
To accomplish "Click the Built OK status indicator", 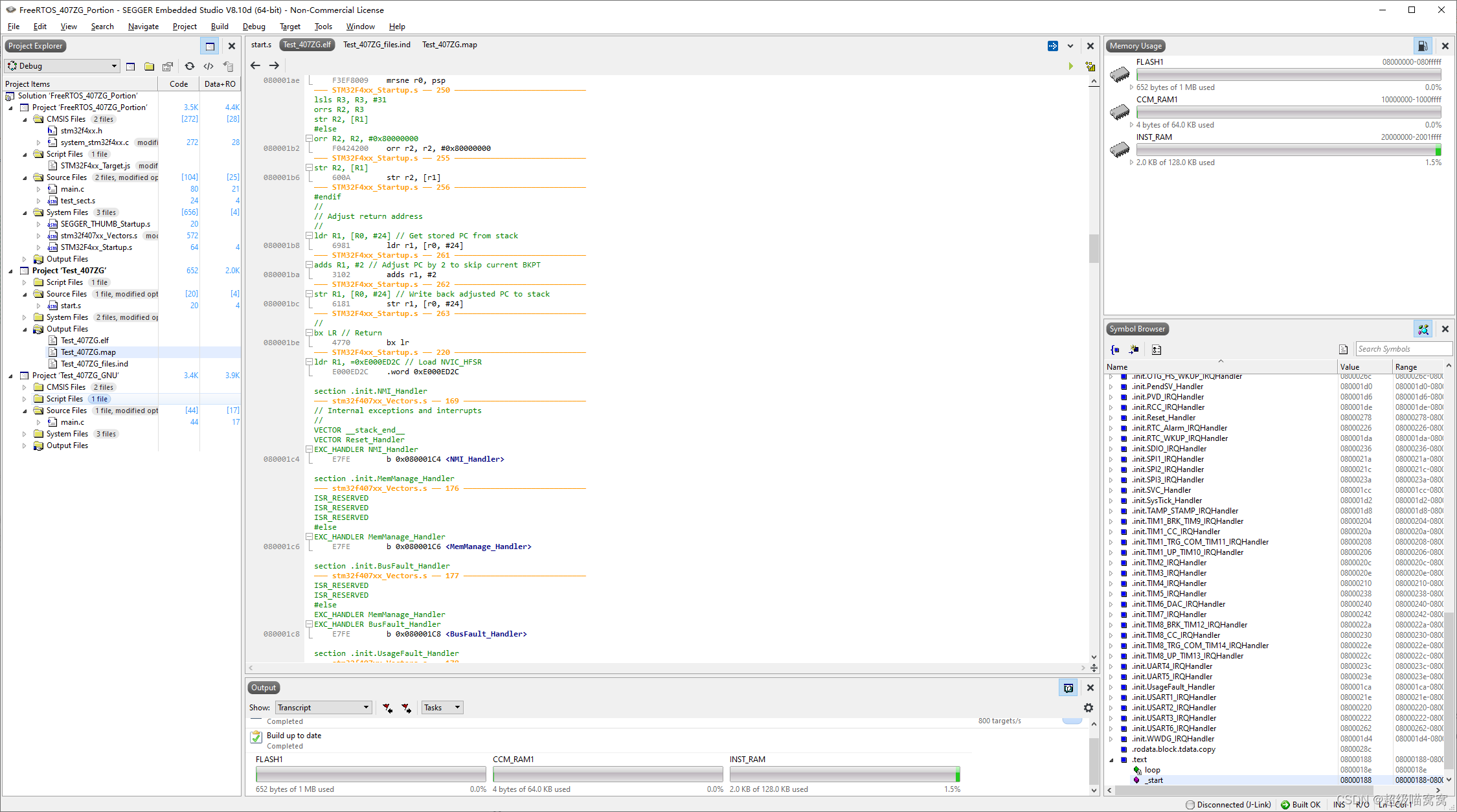I will (1300, 805).
